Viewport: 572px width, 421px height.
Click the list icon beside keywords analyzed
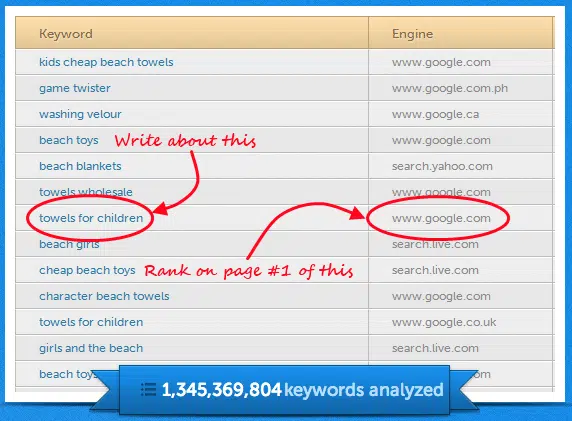[x=148, y=390]
